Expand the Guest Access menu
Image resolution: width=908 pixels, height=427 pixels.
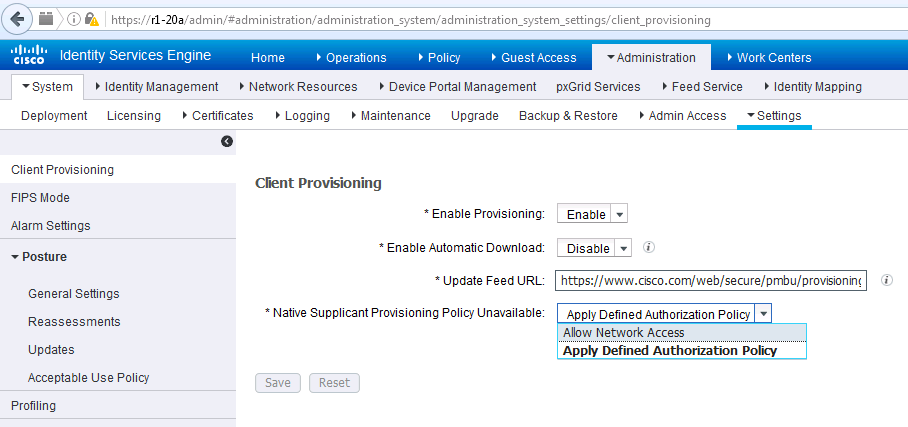(x=533, y=58)
